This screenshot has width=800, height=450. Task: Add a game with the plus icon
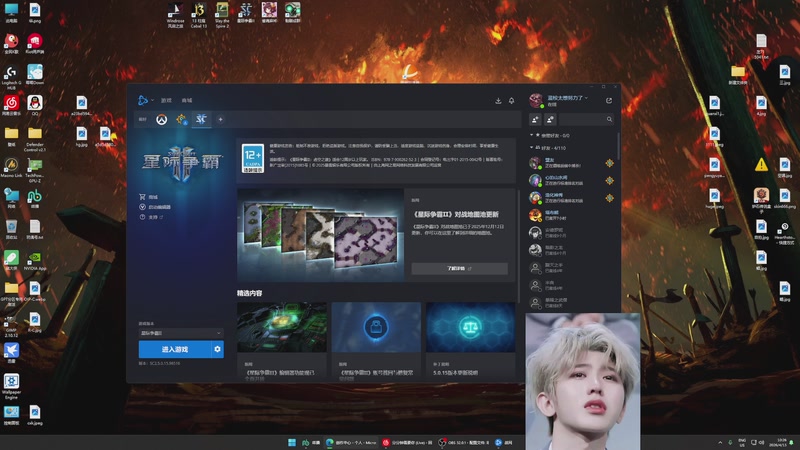click(220, 119)
